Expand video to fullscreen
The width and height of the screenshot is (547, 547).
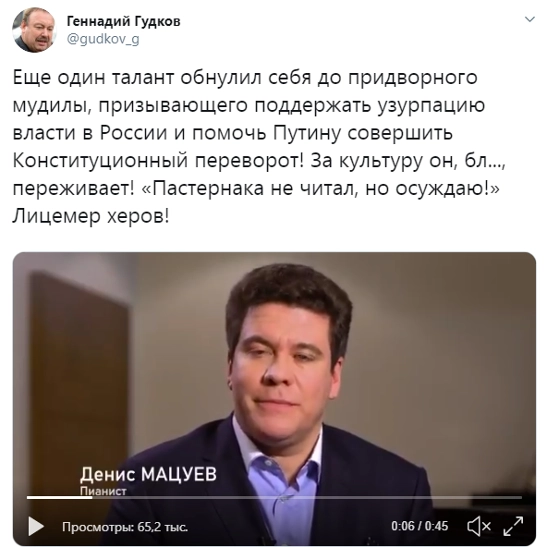tap(513, 526)
